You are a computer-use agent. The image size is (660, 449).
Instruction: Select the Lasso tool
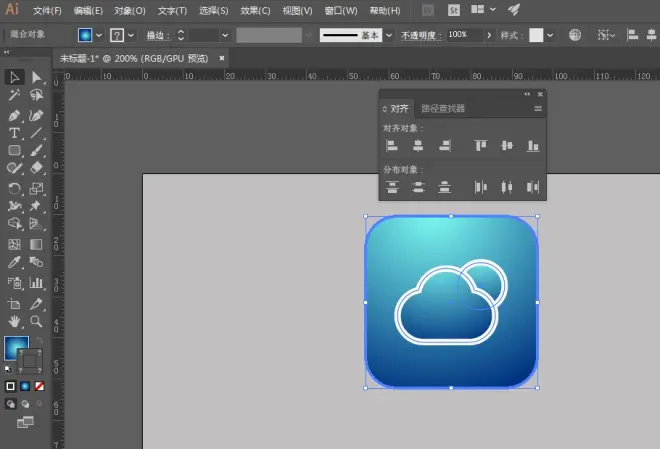coord(36,95)
